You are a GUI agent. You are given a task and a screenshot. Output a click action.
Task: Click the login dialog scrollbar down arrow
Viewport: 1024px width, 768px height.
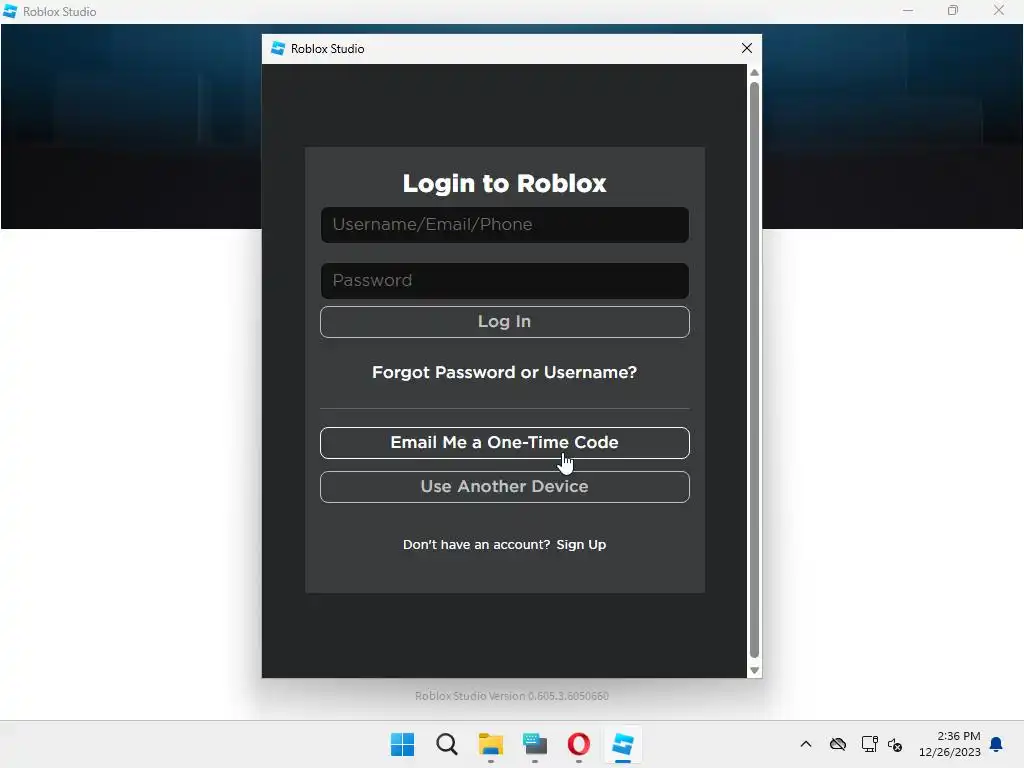point(754,670)
